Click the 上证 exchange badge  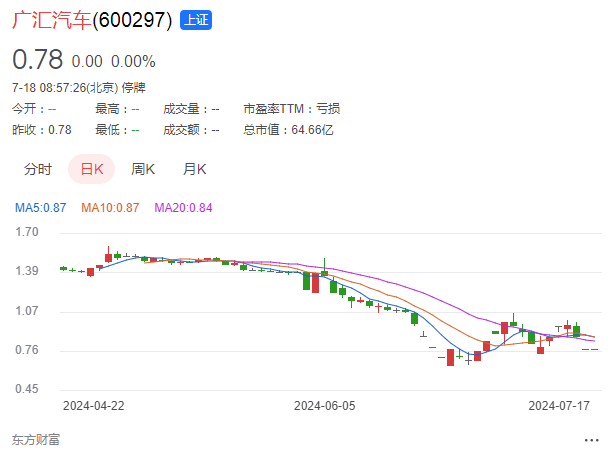click(196, 20)
